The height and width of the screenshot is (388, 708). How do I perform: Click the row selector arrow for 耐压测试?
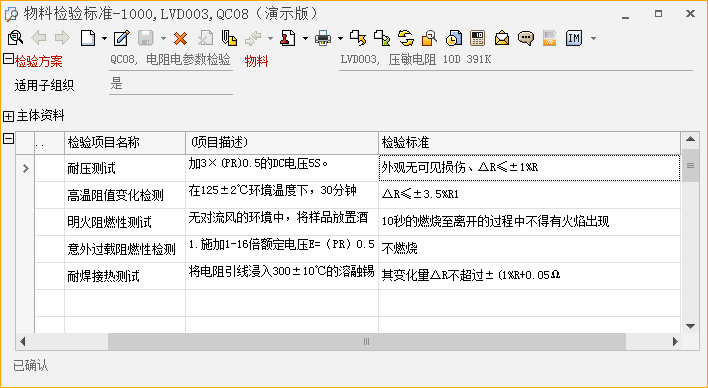coord(25,168)
